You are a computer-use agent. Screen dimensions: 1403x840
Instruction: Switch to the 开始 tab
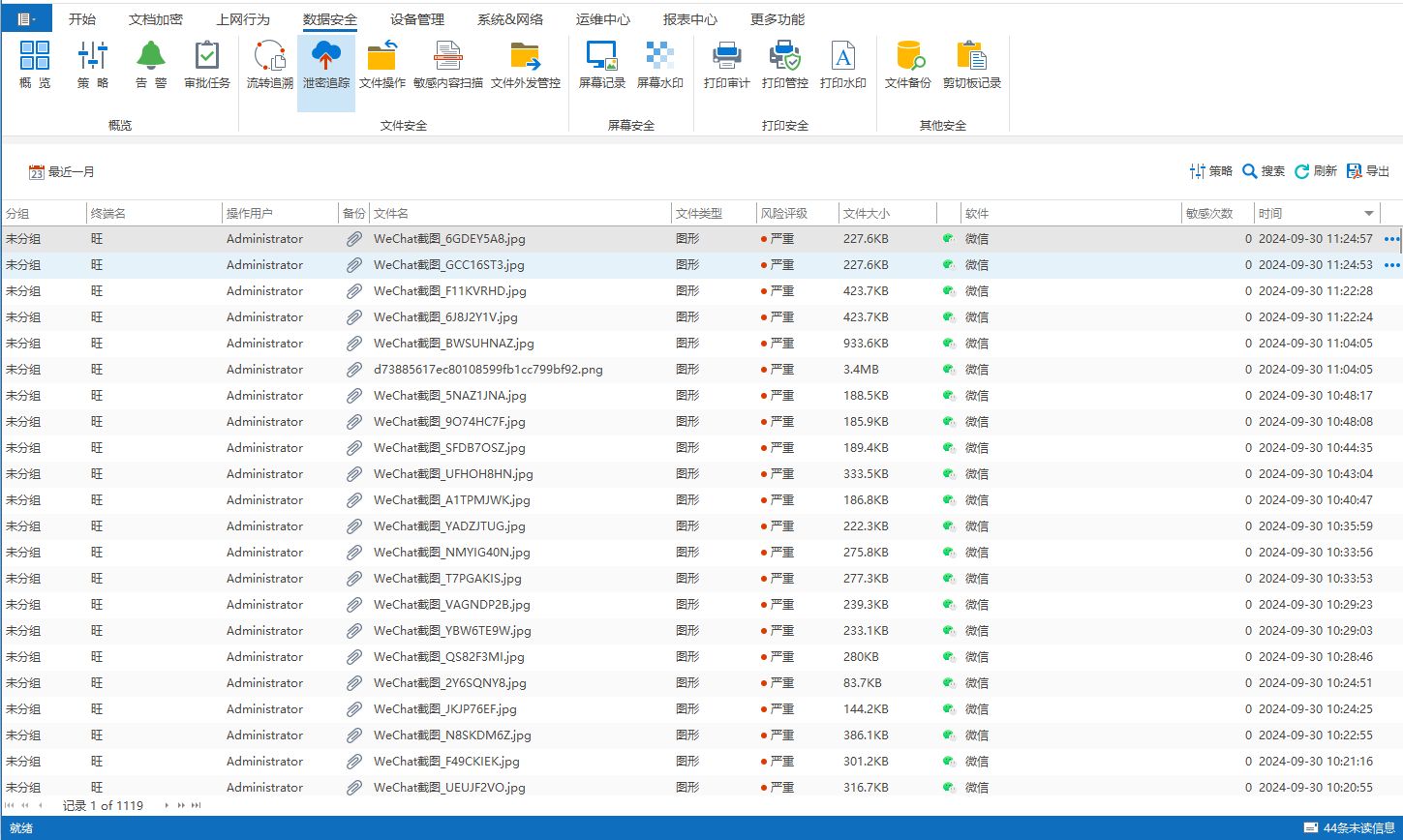pos(82,19)
